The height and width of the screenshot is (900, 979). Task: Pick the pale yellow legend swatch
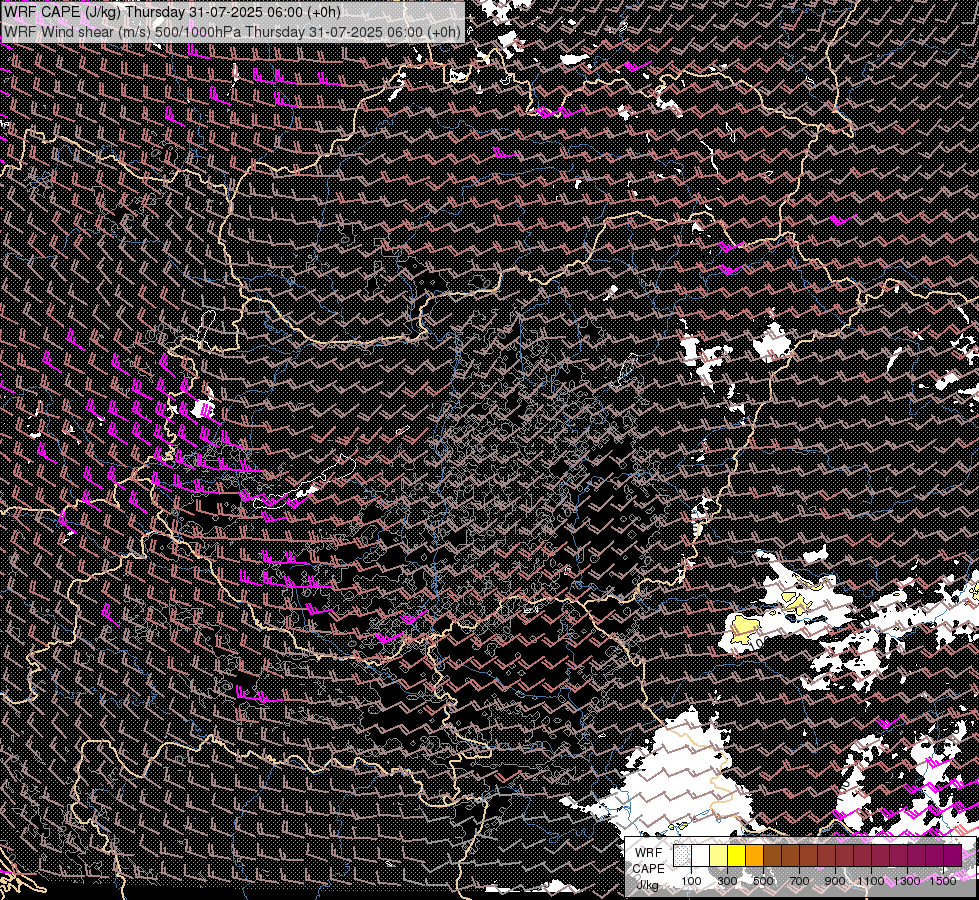pyautogui.click(x=719, y=856)
